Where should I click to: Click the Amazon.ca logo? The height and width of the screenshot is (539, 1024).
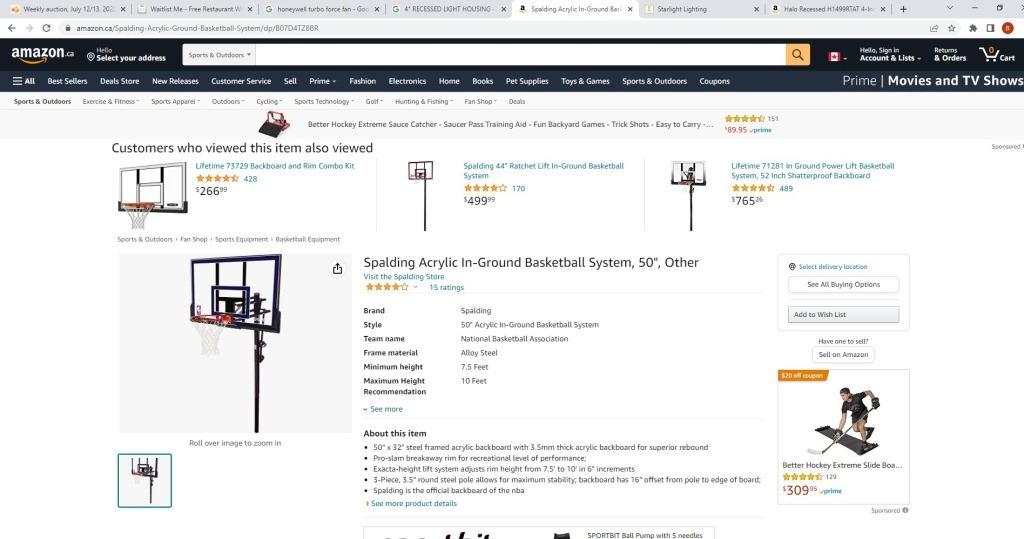coord(42,54)
